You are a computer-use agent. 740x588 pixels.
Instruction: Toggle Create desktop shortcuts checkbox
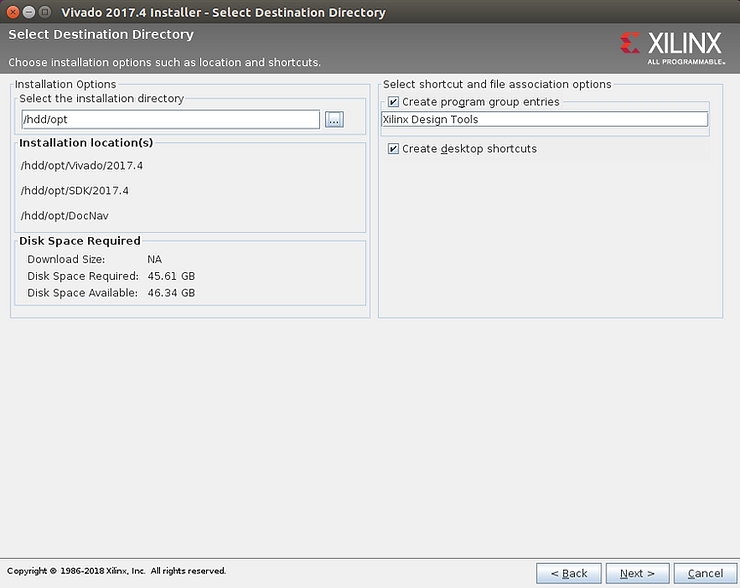[393, 149]
